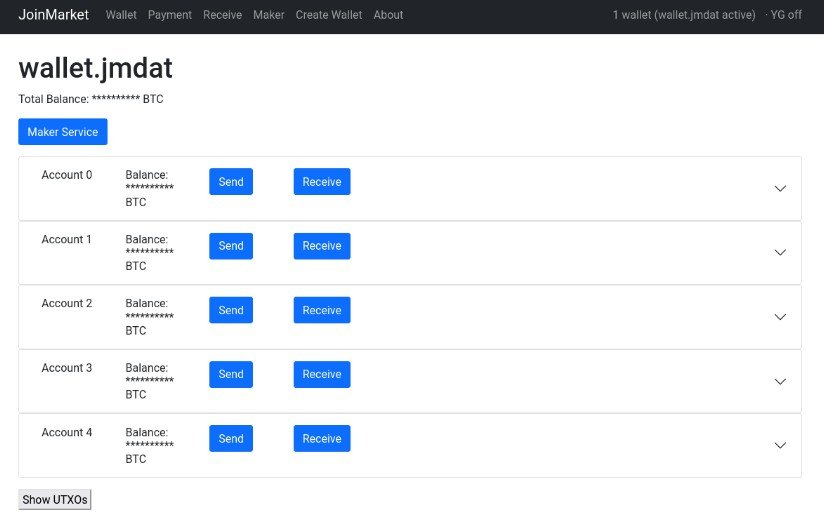Click the '1 wallet (wallet.jmdat active)' status text
Screen dimensions: 824x529
[684, 15]
